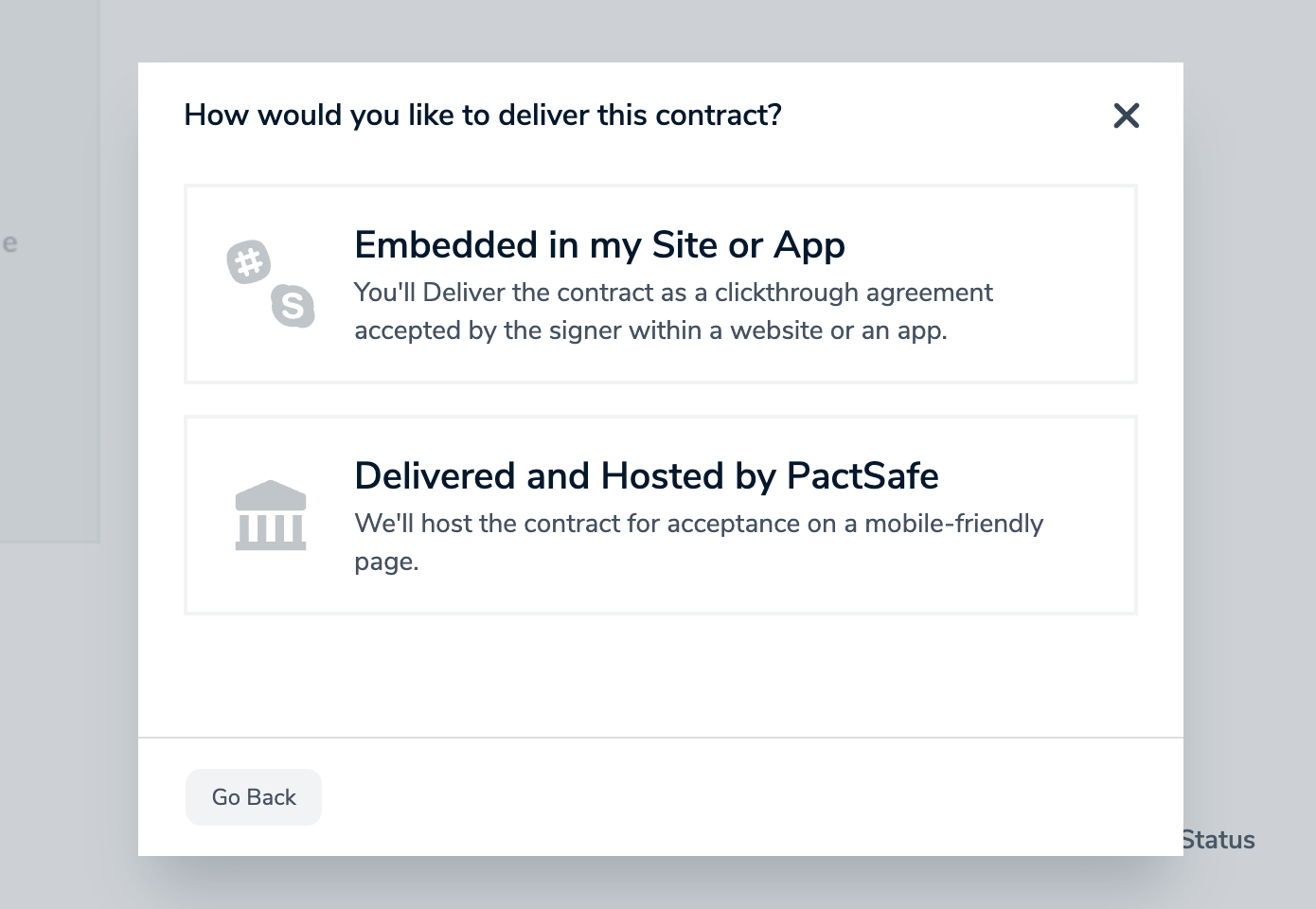Click the 'How would you like to deliver' title
The height and width of the screenshot is (909, 1316).
pyautogui.click(x=483, y=116)
